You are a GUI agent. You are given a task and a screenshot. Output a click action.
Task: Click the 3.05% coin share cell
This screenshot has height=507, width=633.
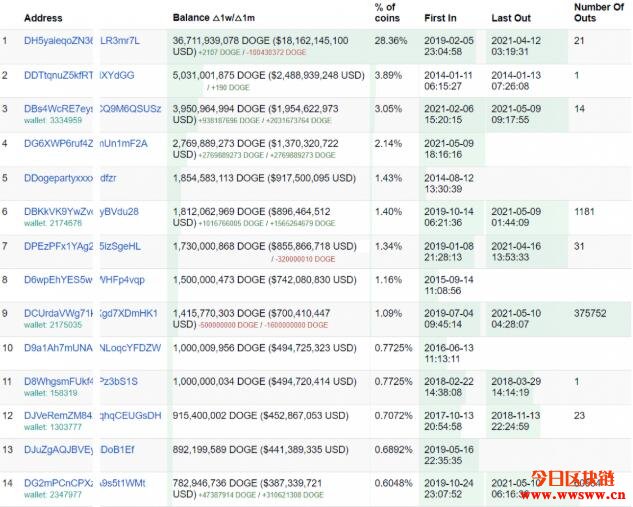pyautogui.click(x=388, y=109)
